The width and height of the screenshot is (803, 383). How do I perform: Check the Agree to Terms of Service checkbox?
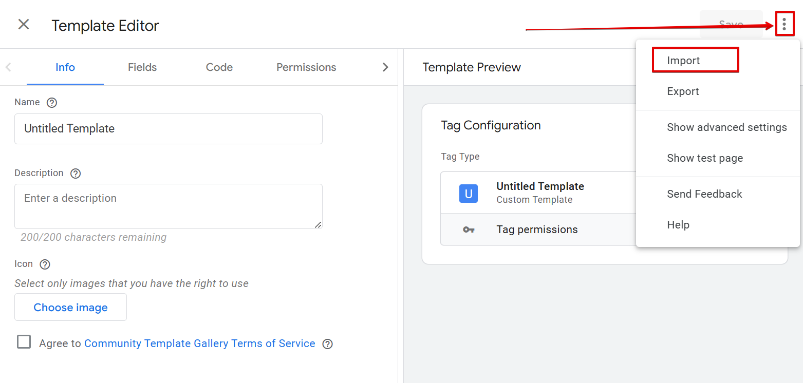[24, 342]
